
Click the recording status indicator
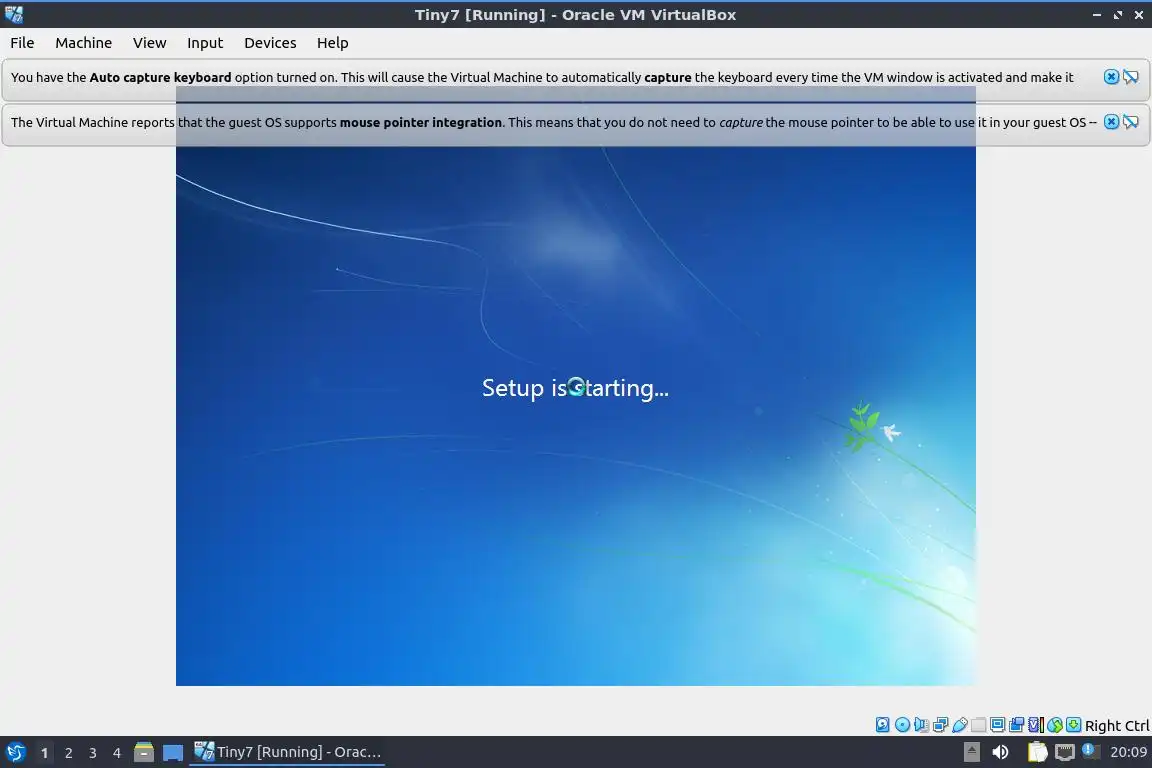point(1017,725)
